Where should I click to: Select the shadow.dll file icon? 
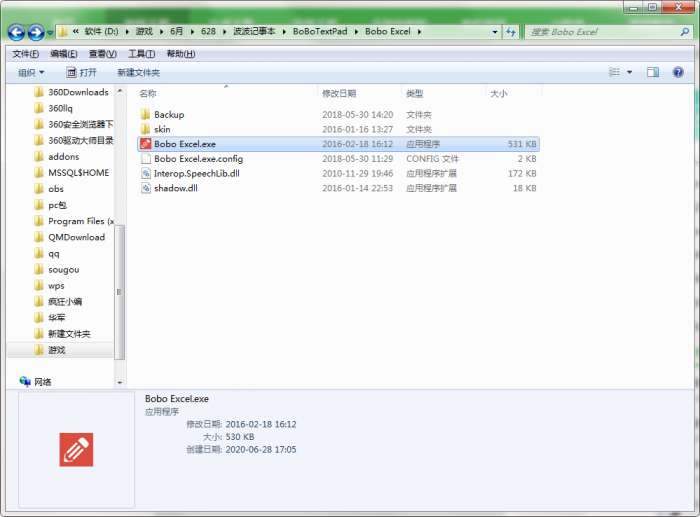(146, 188)
